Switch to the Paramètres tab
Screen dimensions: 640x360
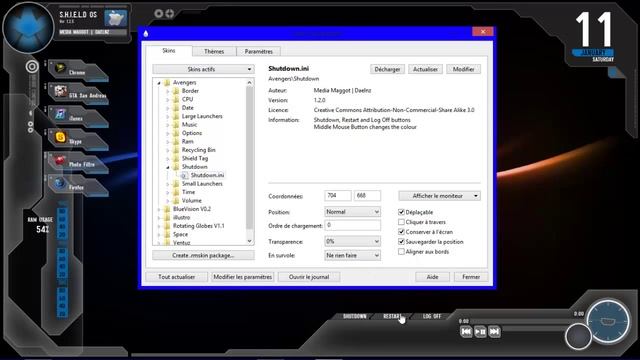[x=259, y=51]
